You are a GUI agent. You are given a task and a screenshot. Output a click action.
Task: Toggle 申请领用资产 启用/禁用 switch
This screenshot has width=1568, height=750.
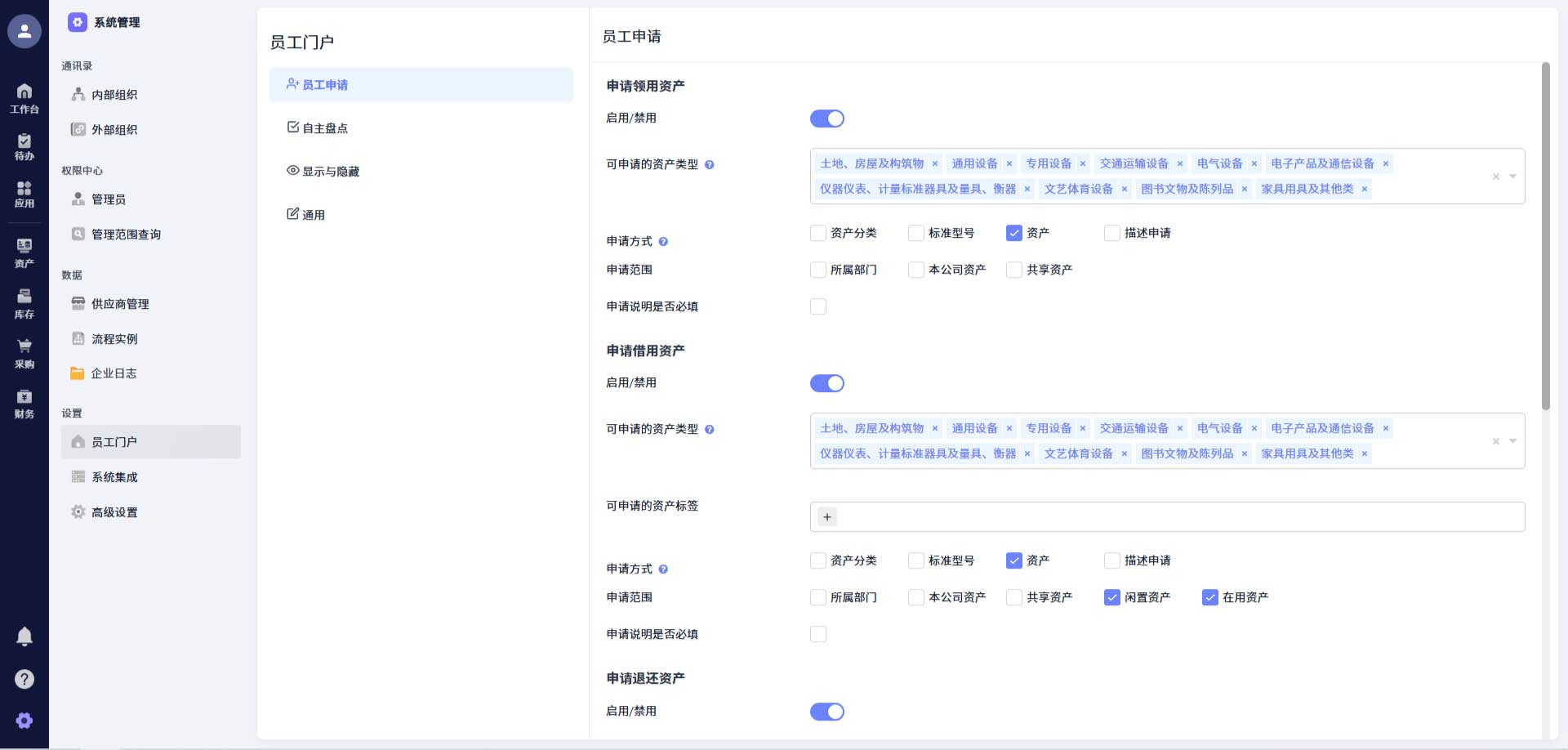pyautogui.click(x=827, y=118)
